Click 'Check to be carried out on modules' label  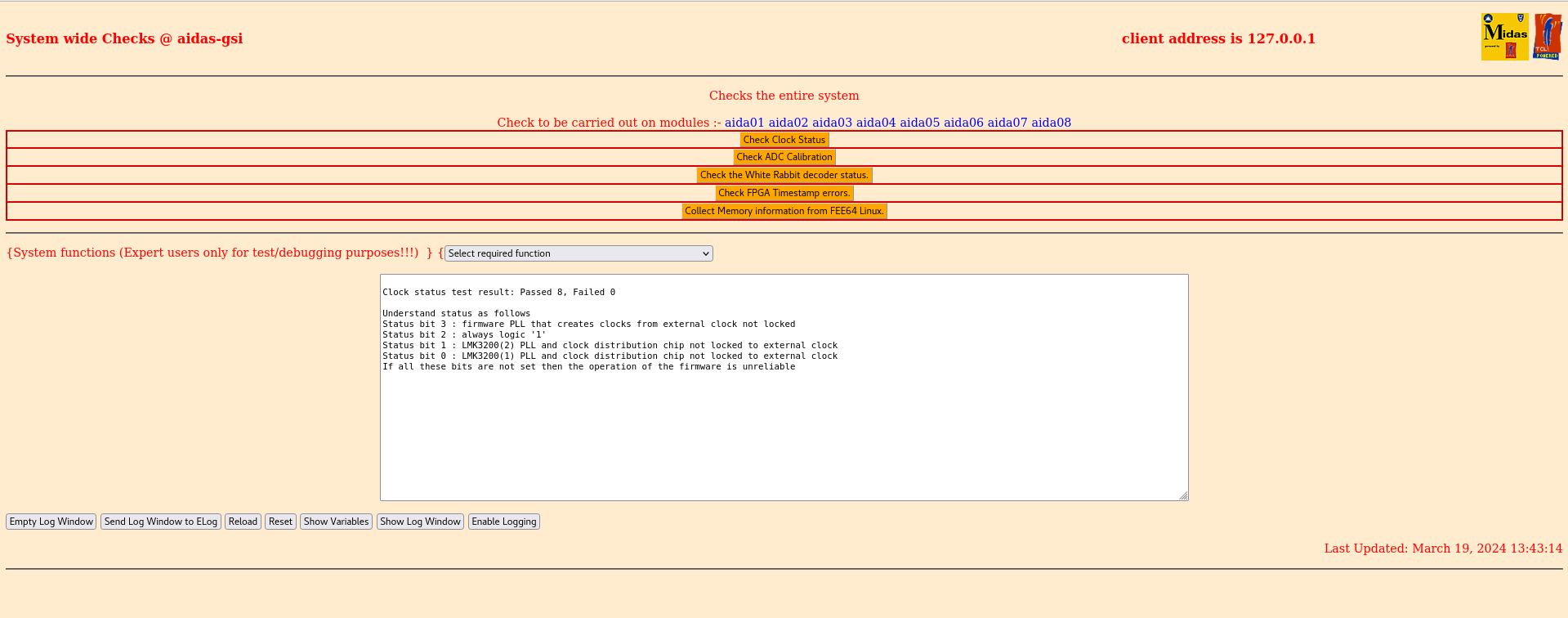609,123
